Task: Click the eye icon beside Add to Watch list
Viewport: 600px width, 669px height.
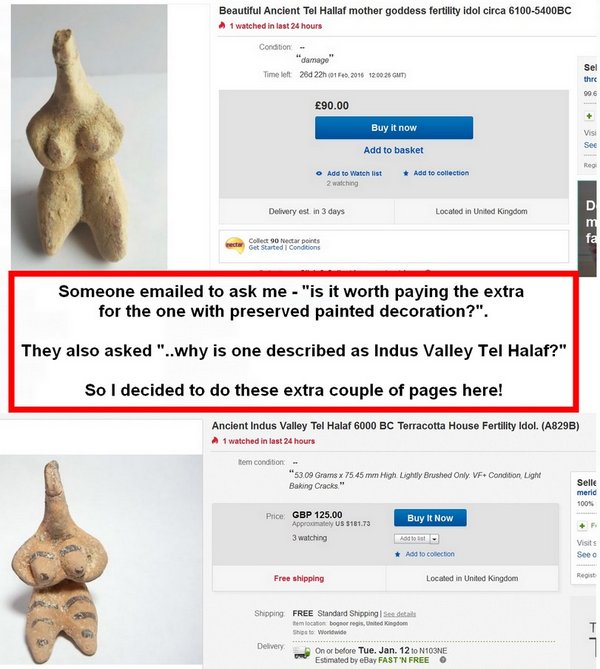Action: (x=319, y=174)
